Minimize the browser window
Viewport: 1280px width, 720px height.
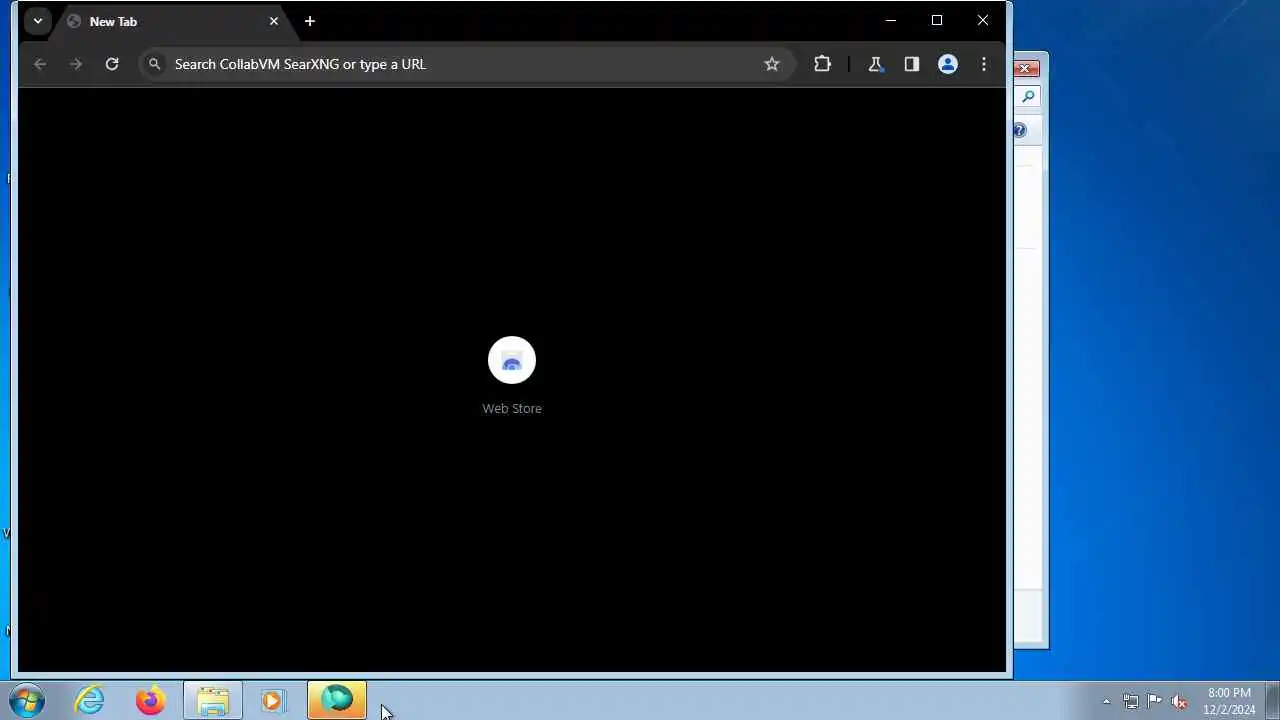coord(891,21)
